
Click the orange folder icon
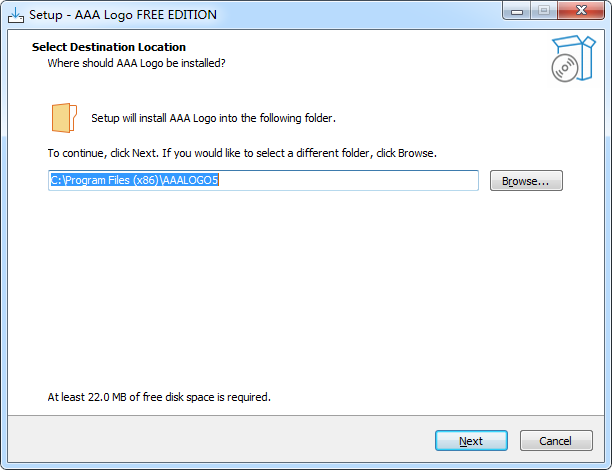click(x=63, y=117)
